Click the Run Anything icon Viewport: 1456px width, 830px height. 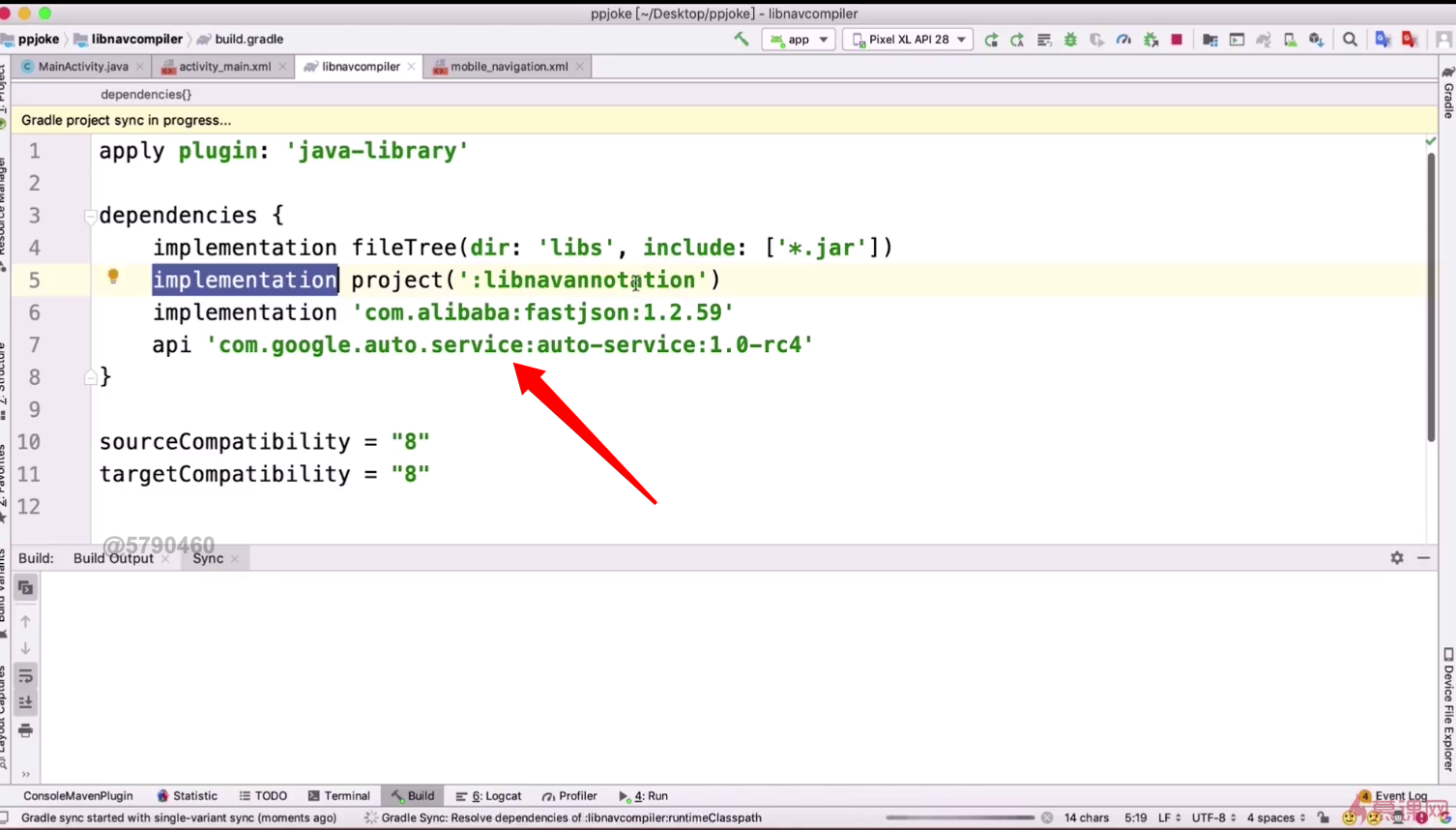pos(1237,40)
